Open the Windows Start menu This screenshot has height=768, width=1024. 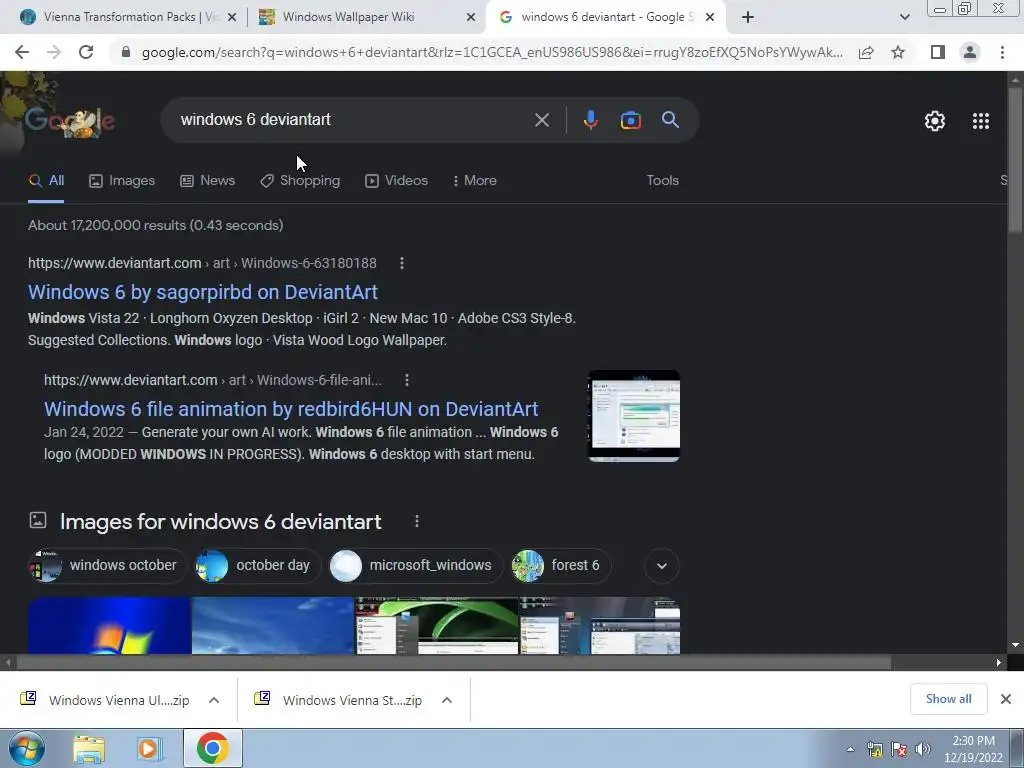(x=27, y=748)
